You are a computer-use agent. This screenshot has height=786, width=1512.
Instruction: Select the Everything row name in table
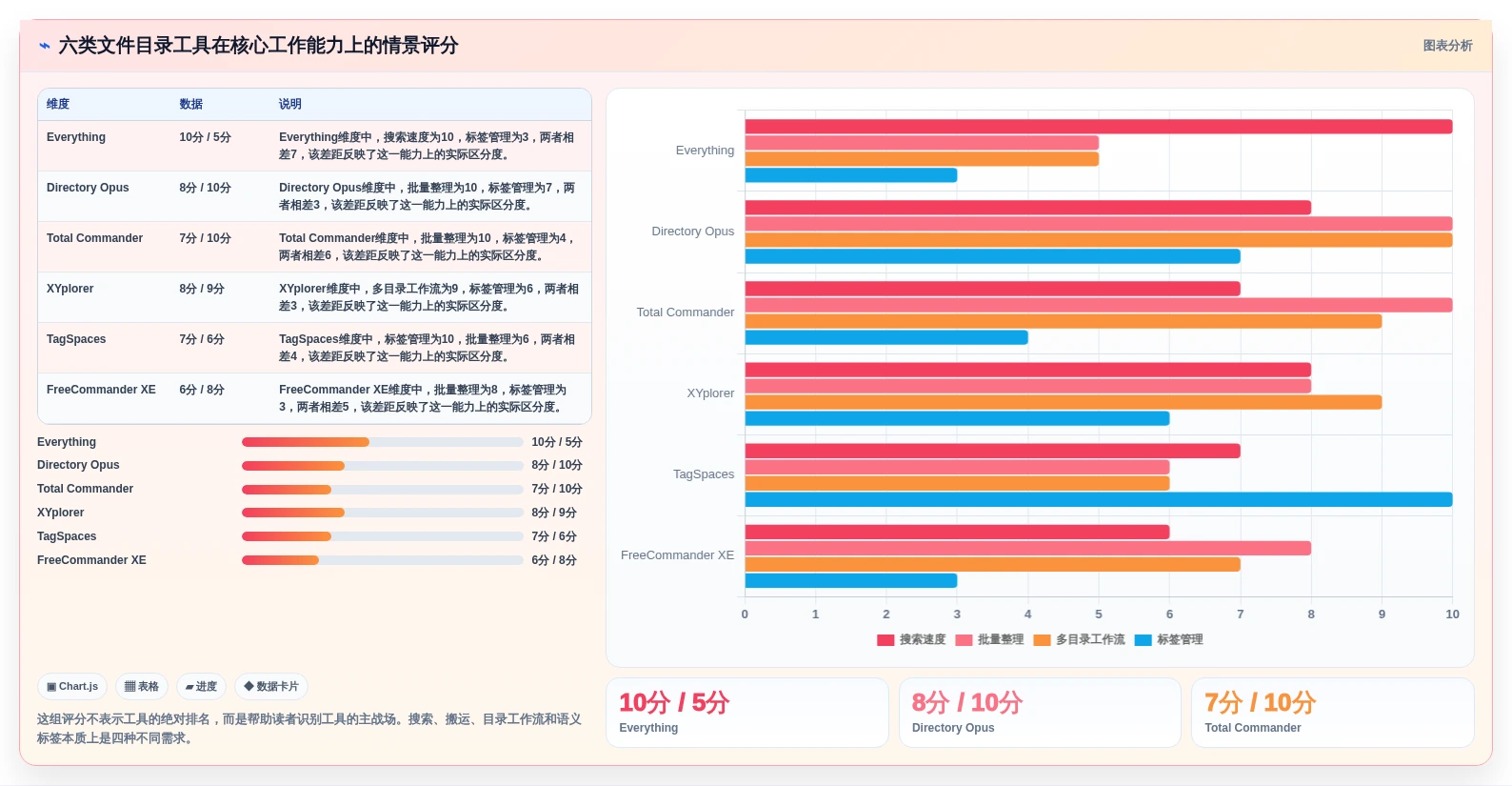pyautogui.click(x=76, y=137)
